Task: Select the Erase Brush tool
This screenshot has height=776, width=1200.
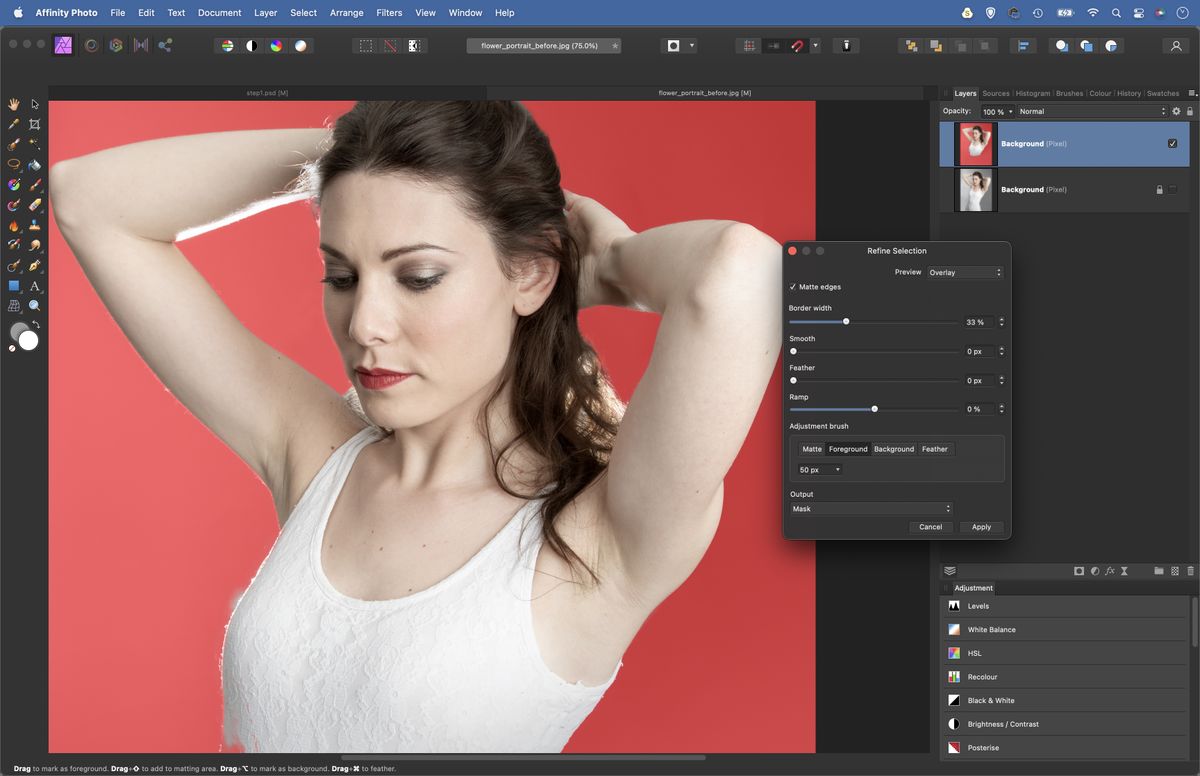Action: [x=35, y=205]
